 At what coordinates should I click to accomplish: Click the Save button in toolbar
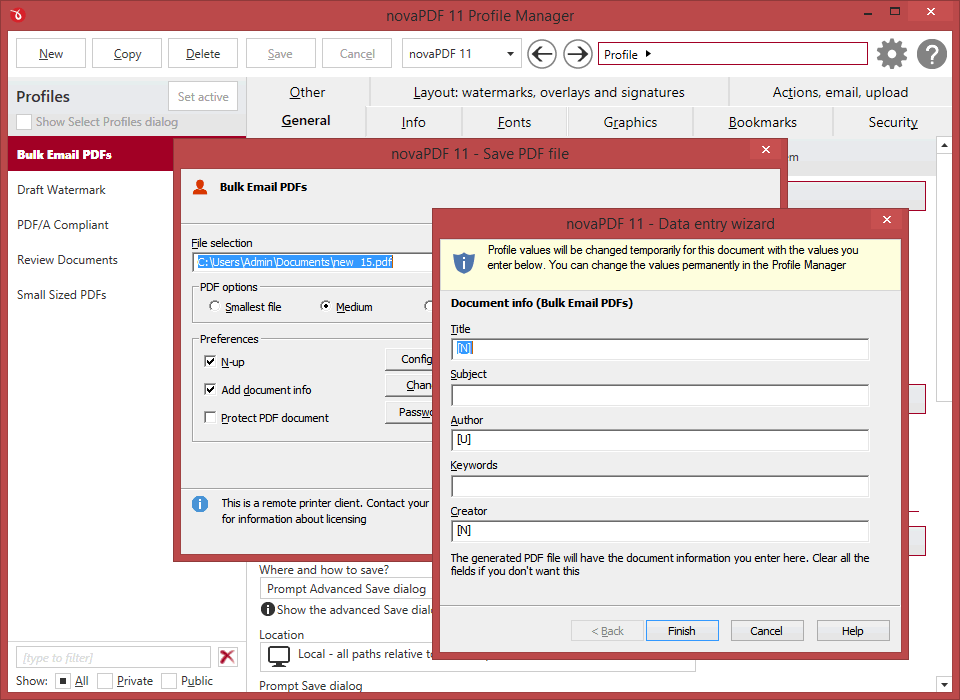coord(280,54)
